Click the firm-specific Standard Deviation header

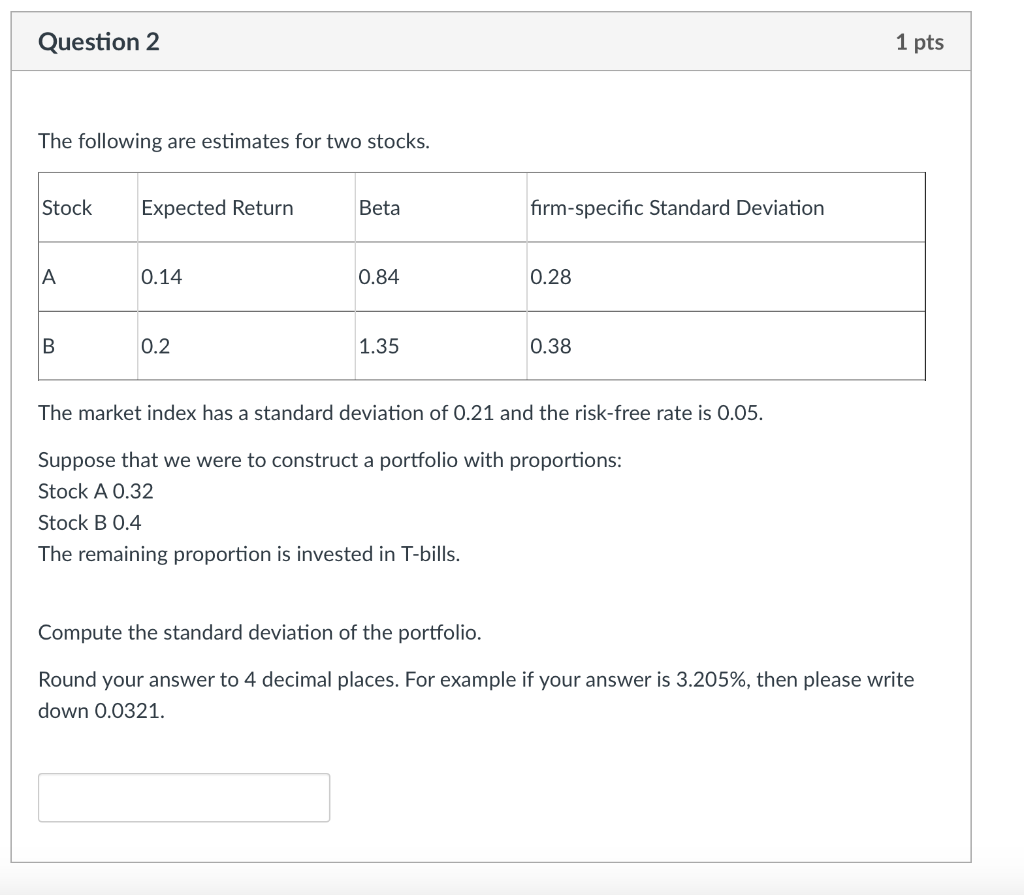click(x=676, y=207)
